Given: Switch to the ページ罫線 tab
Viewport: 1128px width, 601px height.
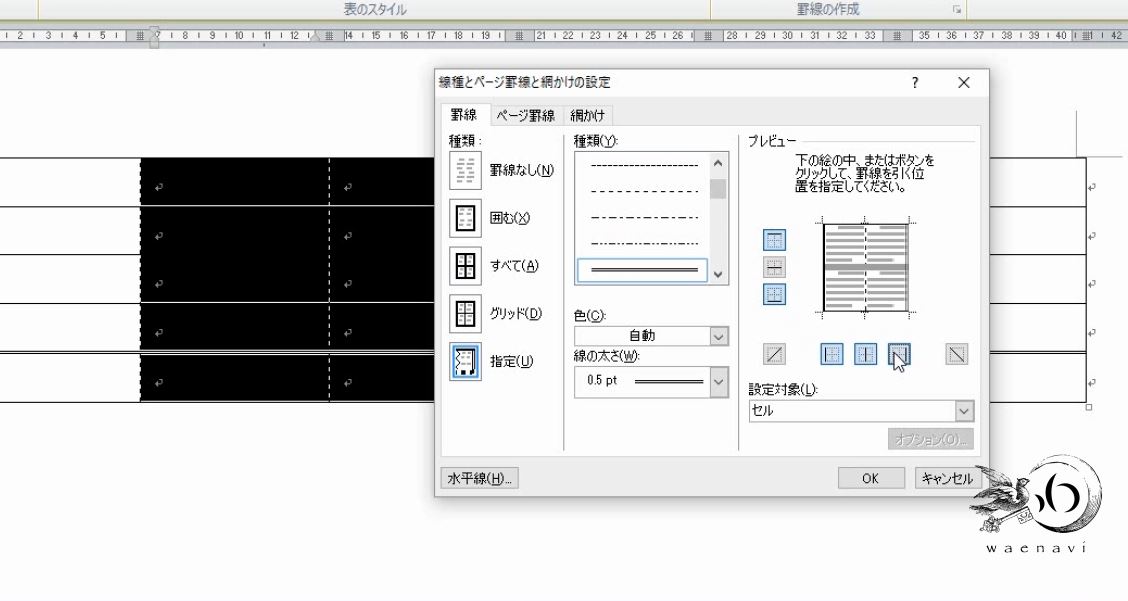Looking at the screenshot, I should point(526,116).
